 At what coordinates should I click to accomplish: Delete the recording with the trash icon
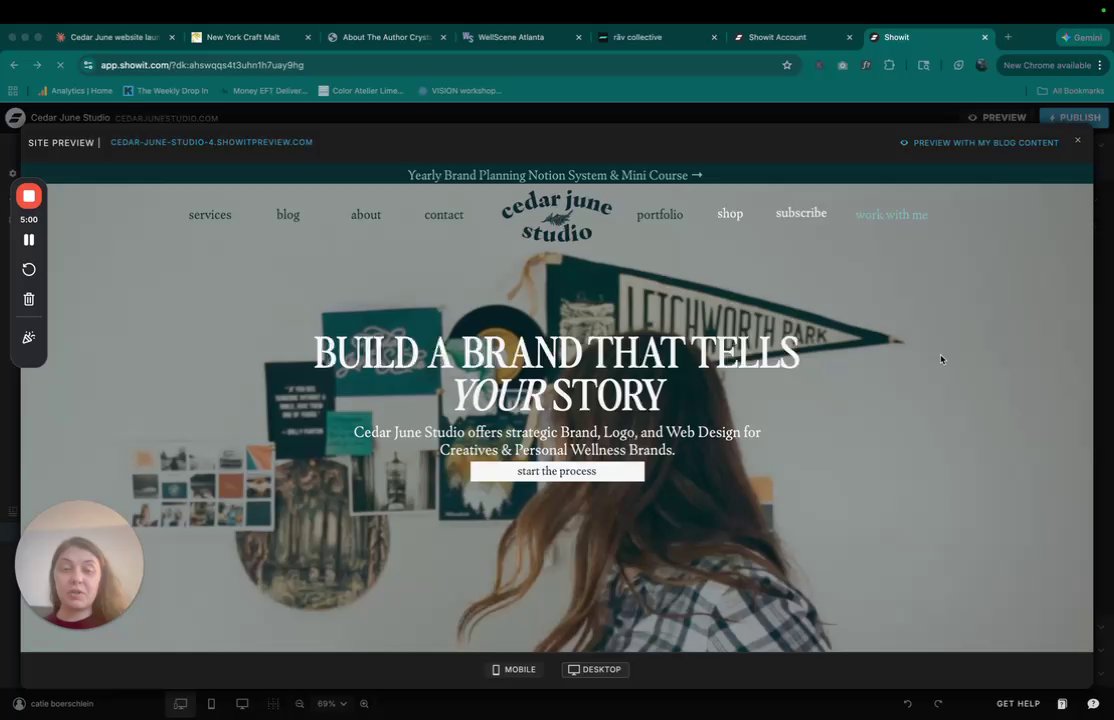point(29,299)
